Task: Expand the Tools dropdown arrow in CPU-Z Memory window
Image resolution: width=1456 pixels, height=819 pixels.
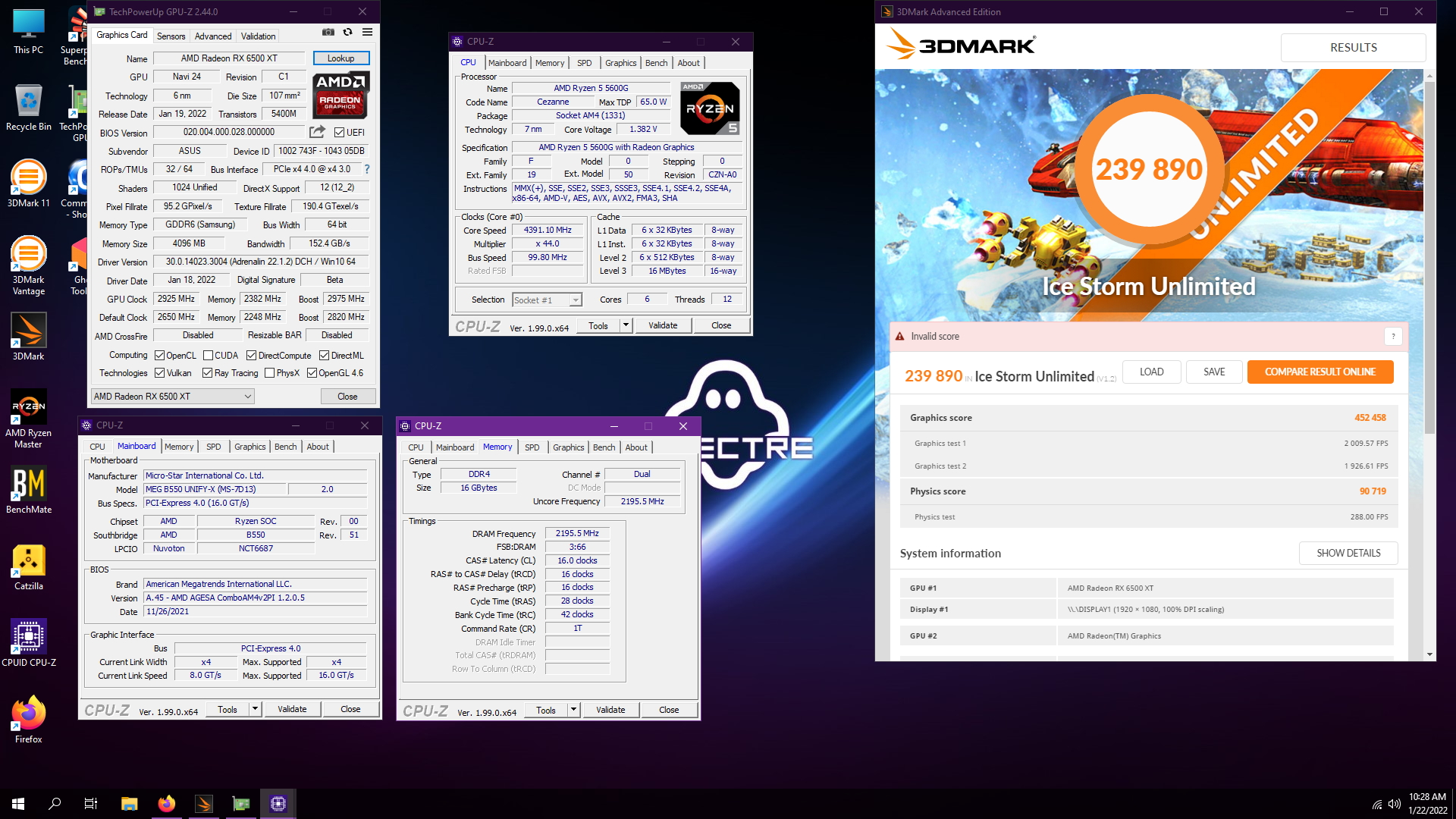Action: tap(573, 711)
